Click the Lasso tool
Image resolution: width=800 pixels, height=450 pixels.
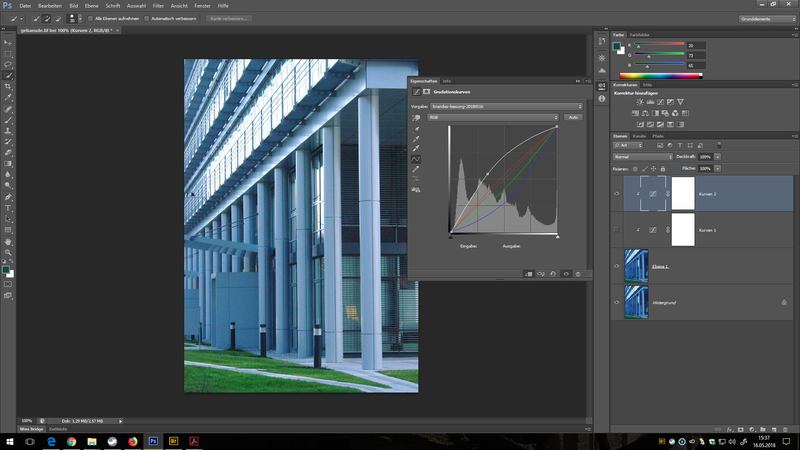coord(9,64)
